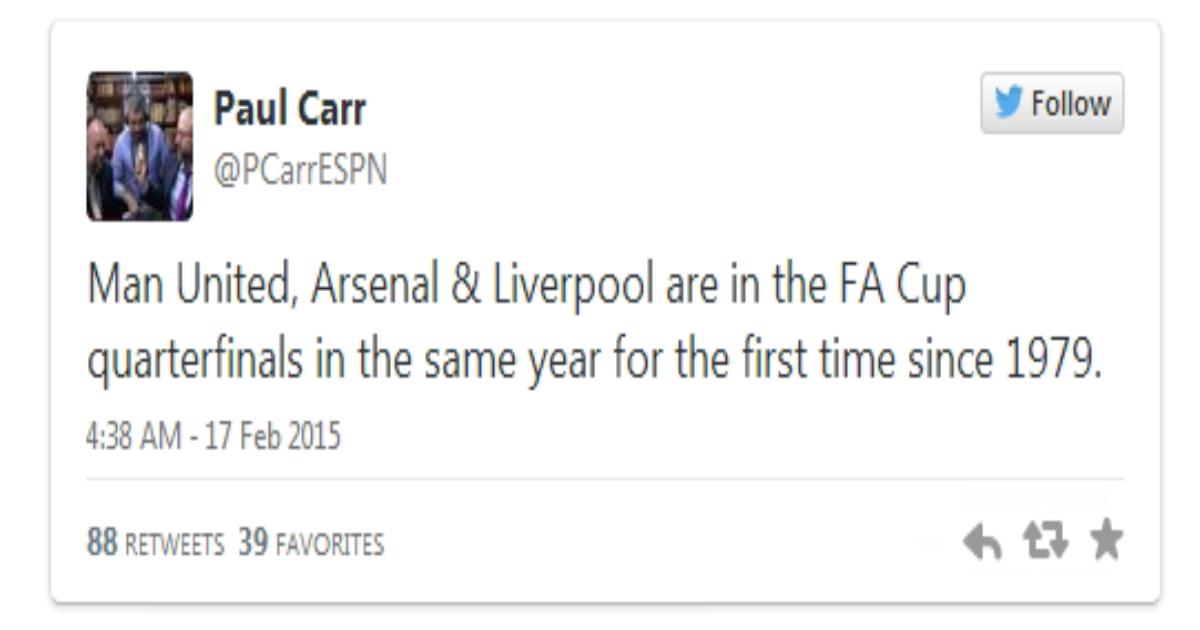Visit the @PCarrESPN handle link
The width and height of the screenshot is (1200, 630).
pos(299,173)
